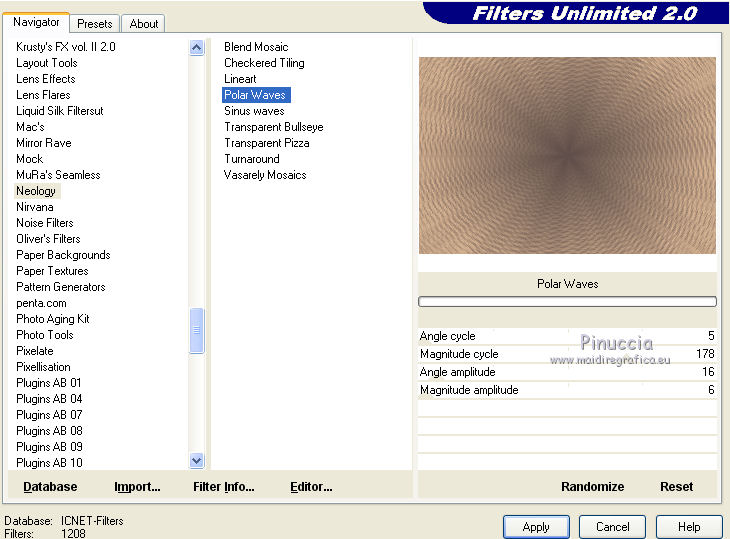Viewport: 730px width, 539px height.
Task: Select Liquid Silk Filtersut category
Action: (60, 111)
